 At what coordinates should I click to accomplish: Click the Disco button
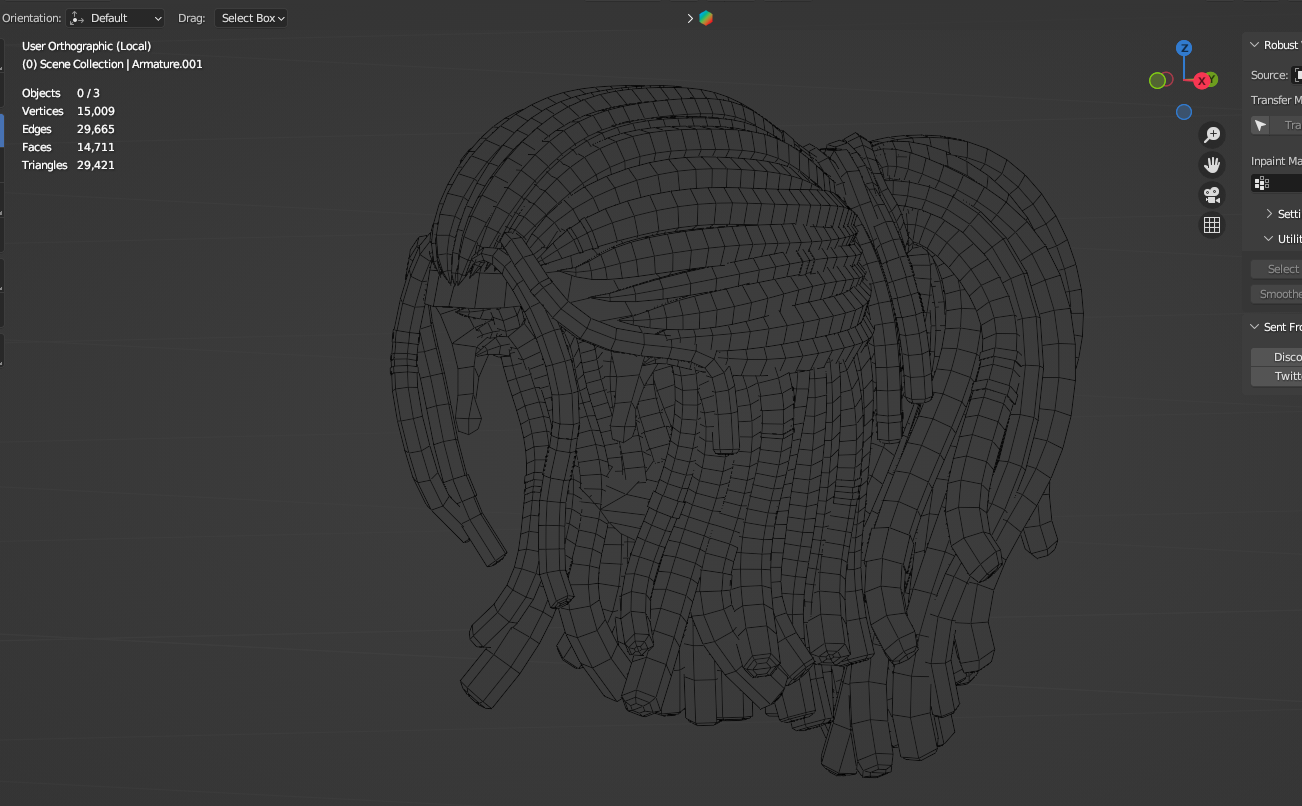pos(1277,357)
